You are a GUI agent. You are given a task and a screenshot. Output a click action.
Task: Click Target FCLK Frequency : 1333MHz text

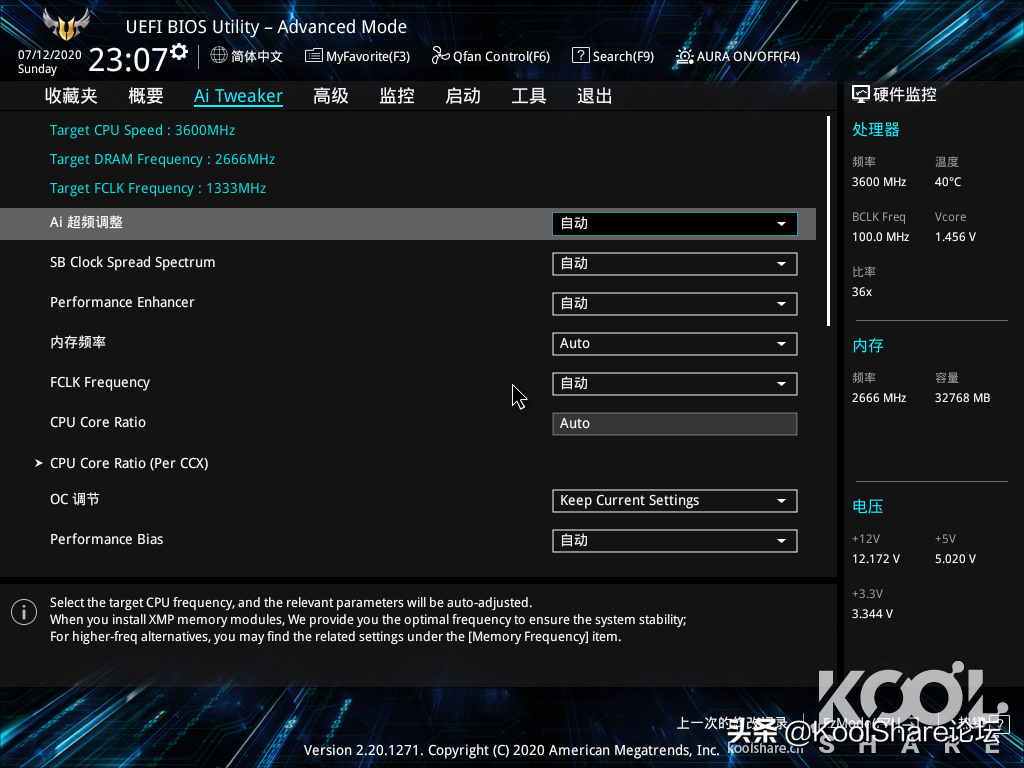pos(158,189)
